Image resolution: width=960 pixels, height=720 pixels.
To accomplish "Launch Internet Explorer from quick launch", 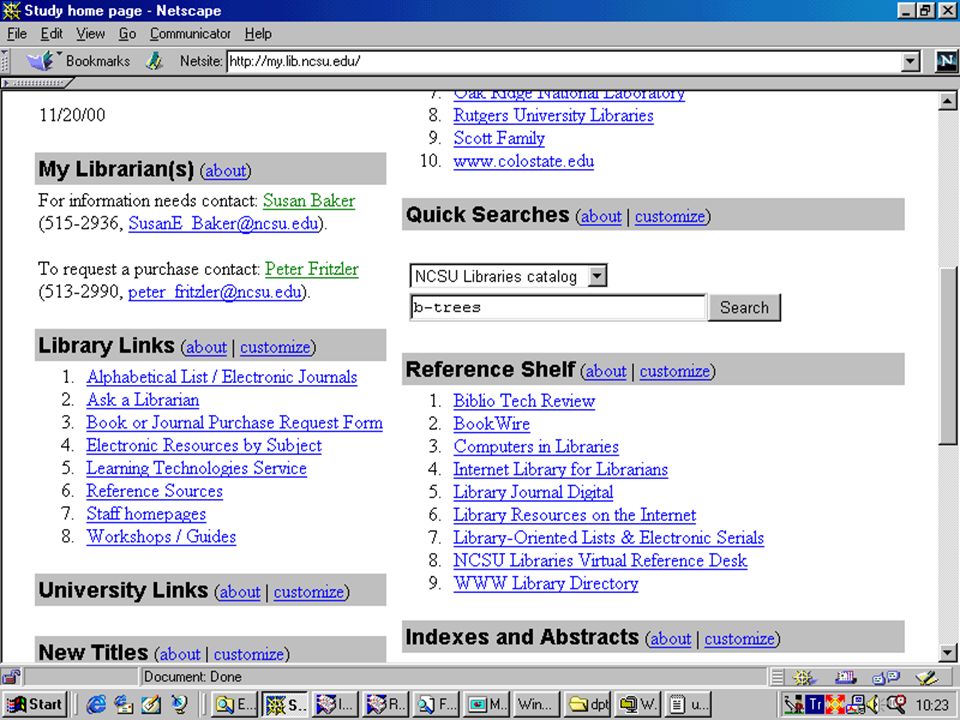I will point(96,705).
